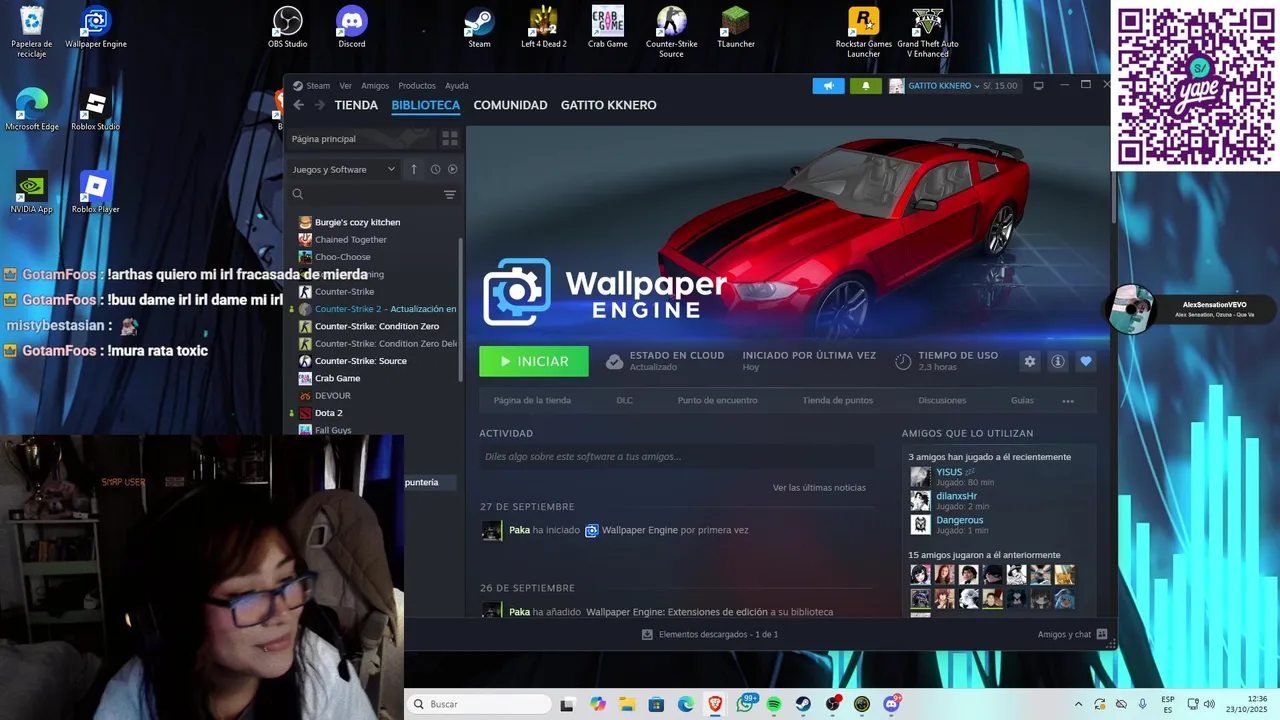Open Wallpaper Engine manage gear settings
The image size is (1280, 720).
click(x=1029, y=361)
